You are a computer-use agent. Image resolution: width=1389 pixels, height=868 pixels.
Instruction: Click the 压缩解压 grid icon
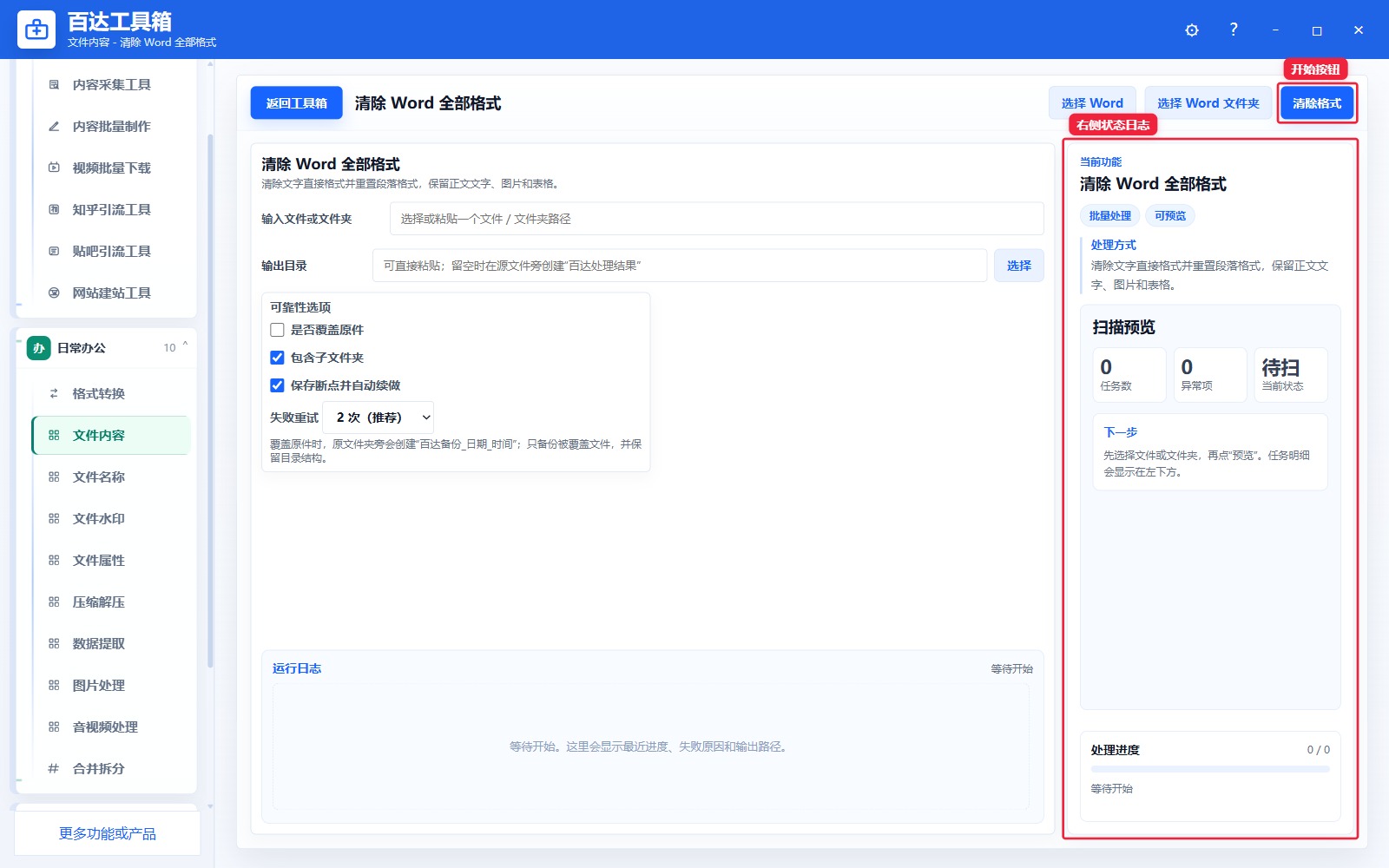pos(54,602)
